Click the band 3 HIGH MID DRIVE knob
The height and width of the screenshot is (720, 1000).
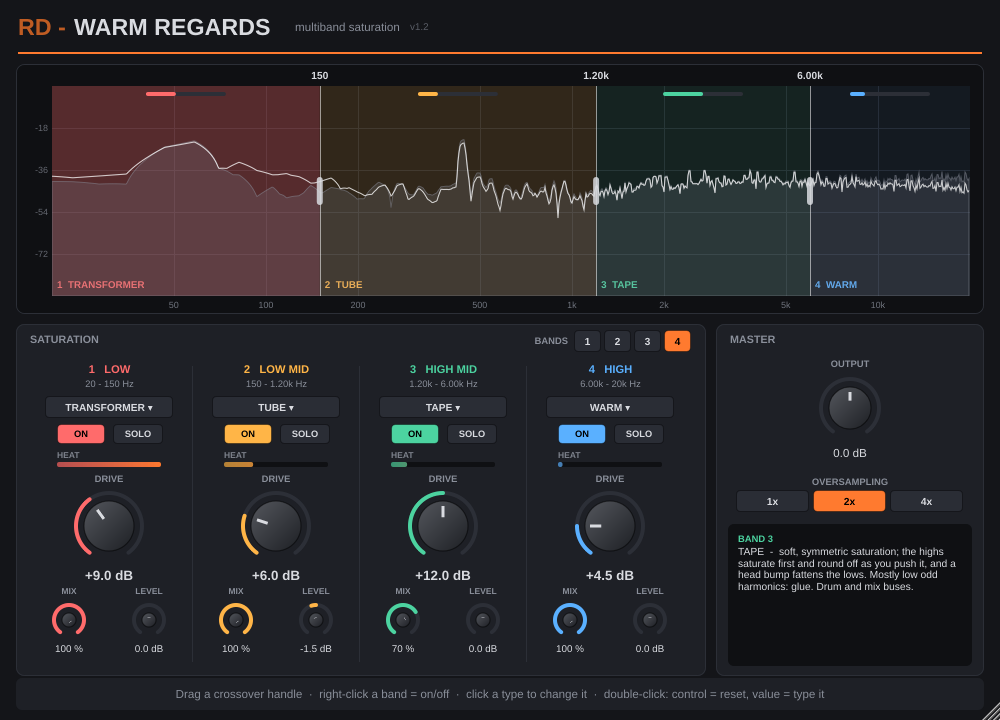[x=443, y=525]
